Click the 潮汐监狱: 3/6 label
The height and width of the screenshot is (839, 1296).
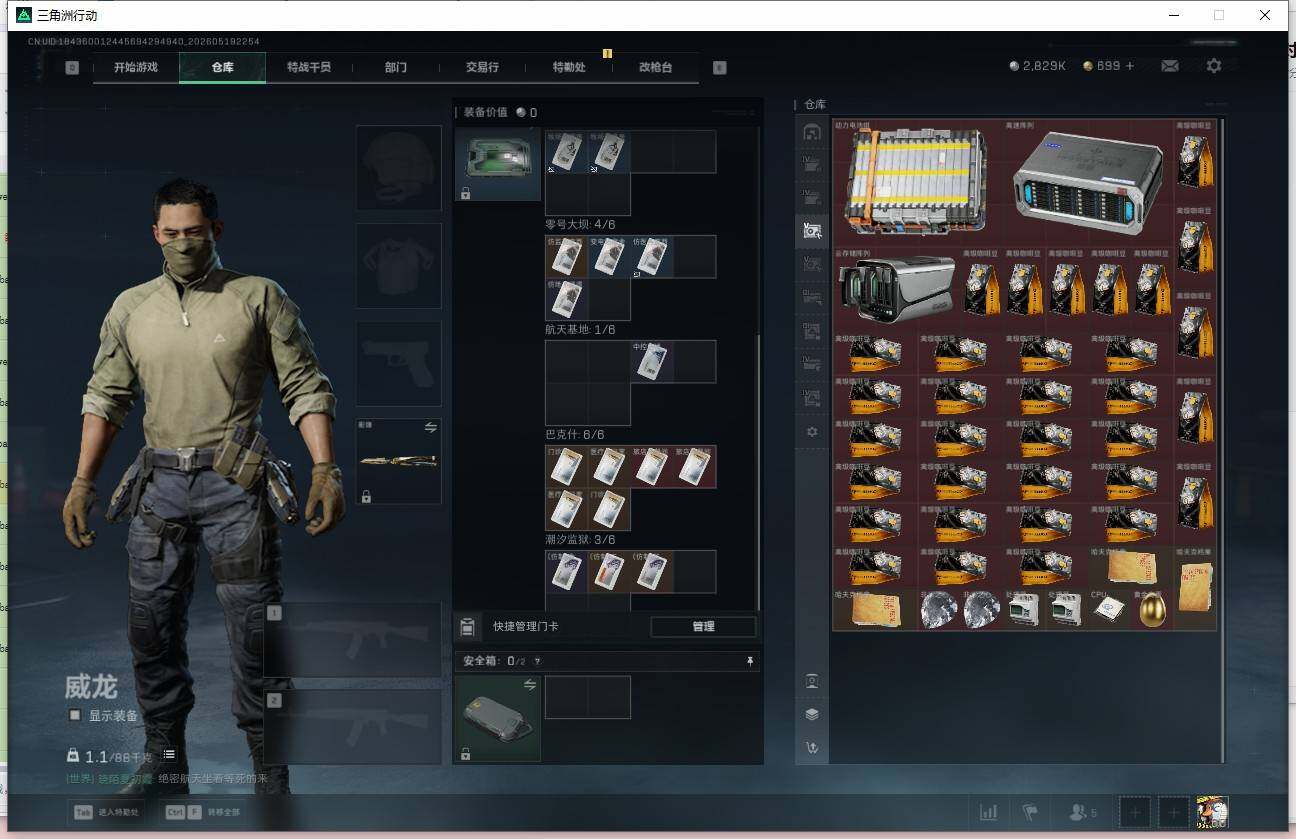click(x=580, y=540)
